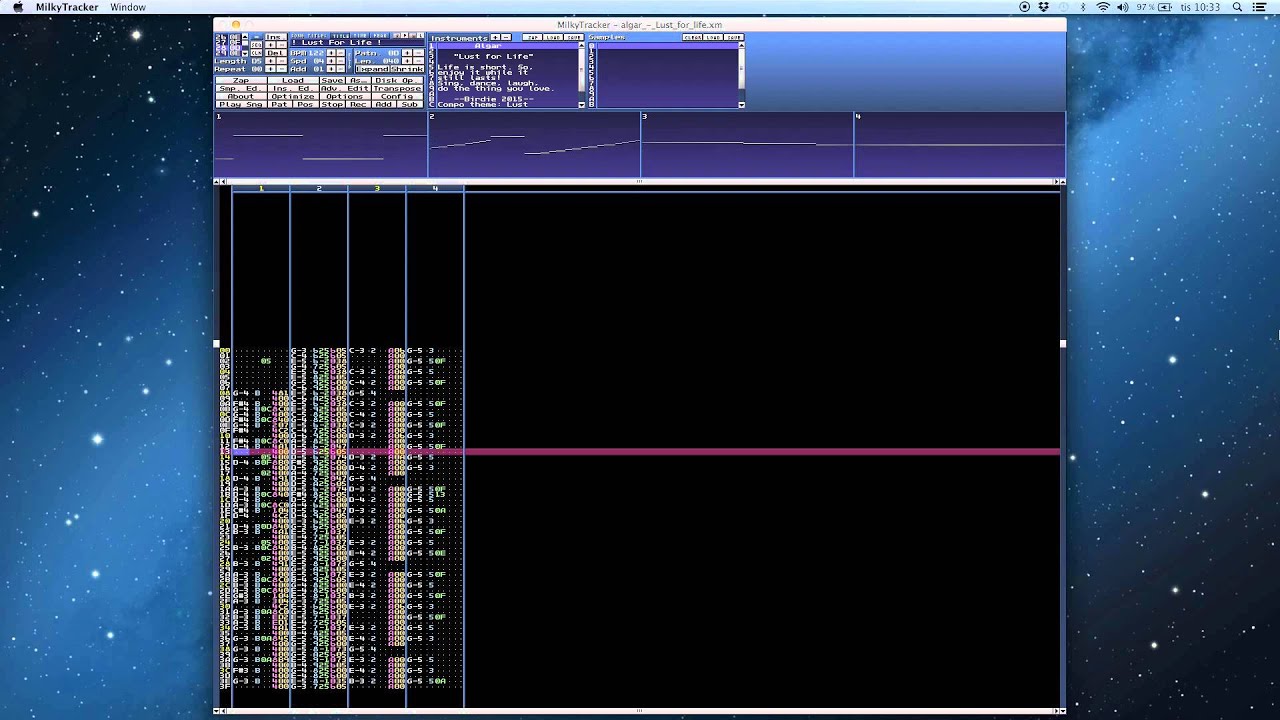1280x720 pixels.
Task: Click the Wi-Fi status icon
Action: (x=1103, y=7)
